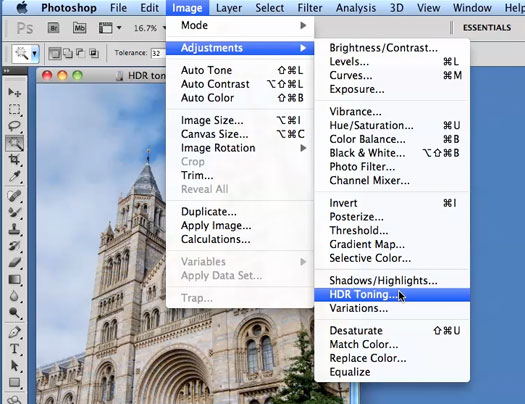Open the Select menu
The height and width of the screenshot is (404, 525).
270,8
